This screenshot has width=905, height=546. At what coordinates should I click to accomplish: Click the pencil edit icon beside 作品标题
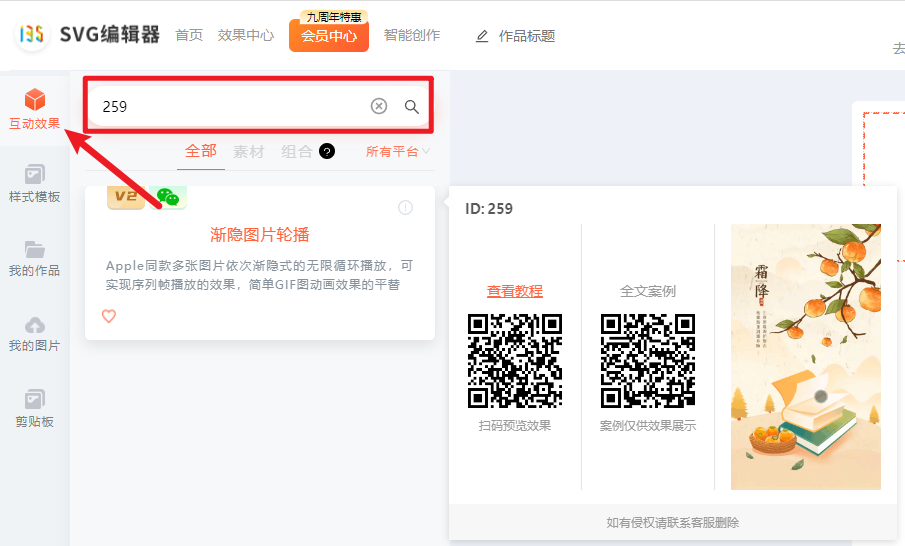[481, 36]
